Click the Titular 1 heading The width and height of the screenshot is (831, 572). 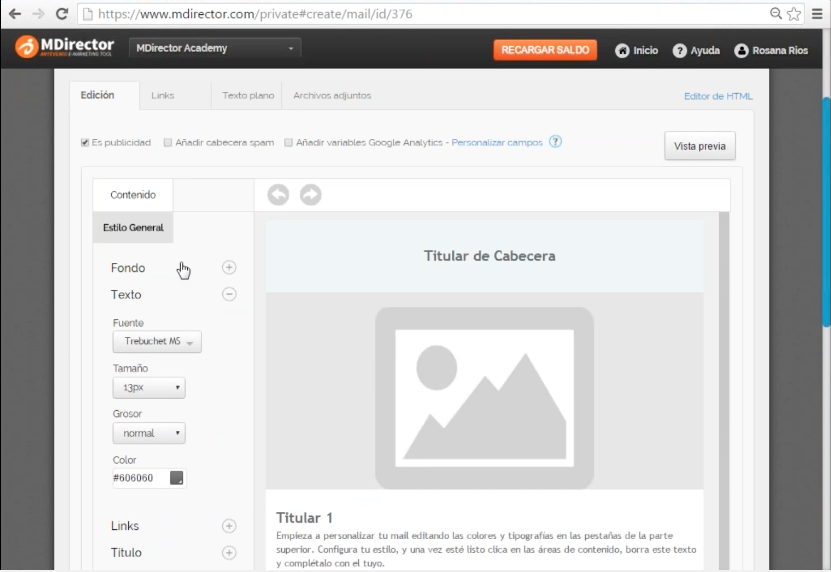[304, 518]
